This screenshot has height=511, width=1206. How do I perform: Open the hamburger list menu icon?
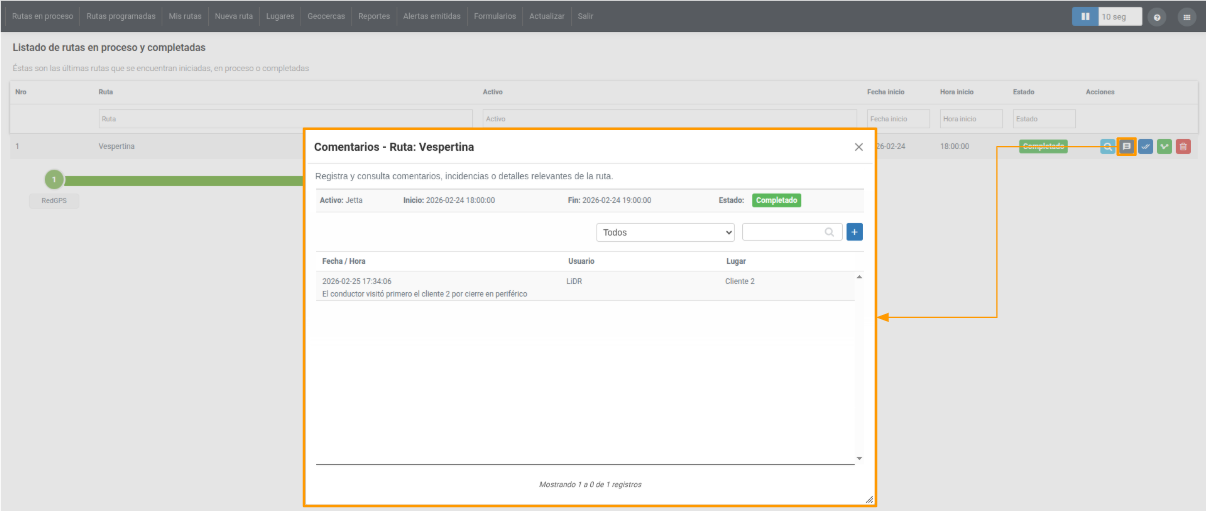[x=1187, y=17]
